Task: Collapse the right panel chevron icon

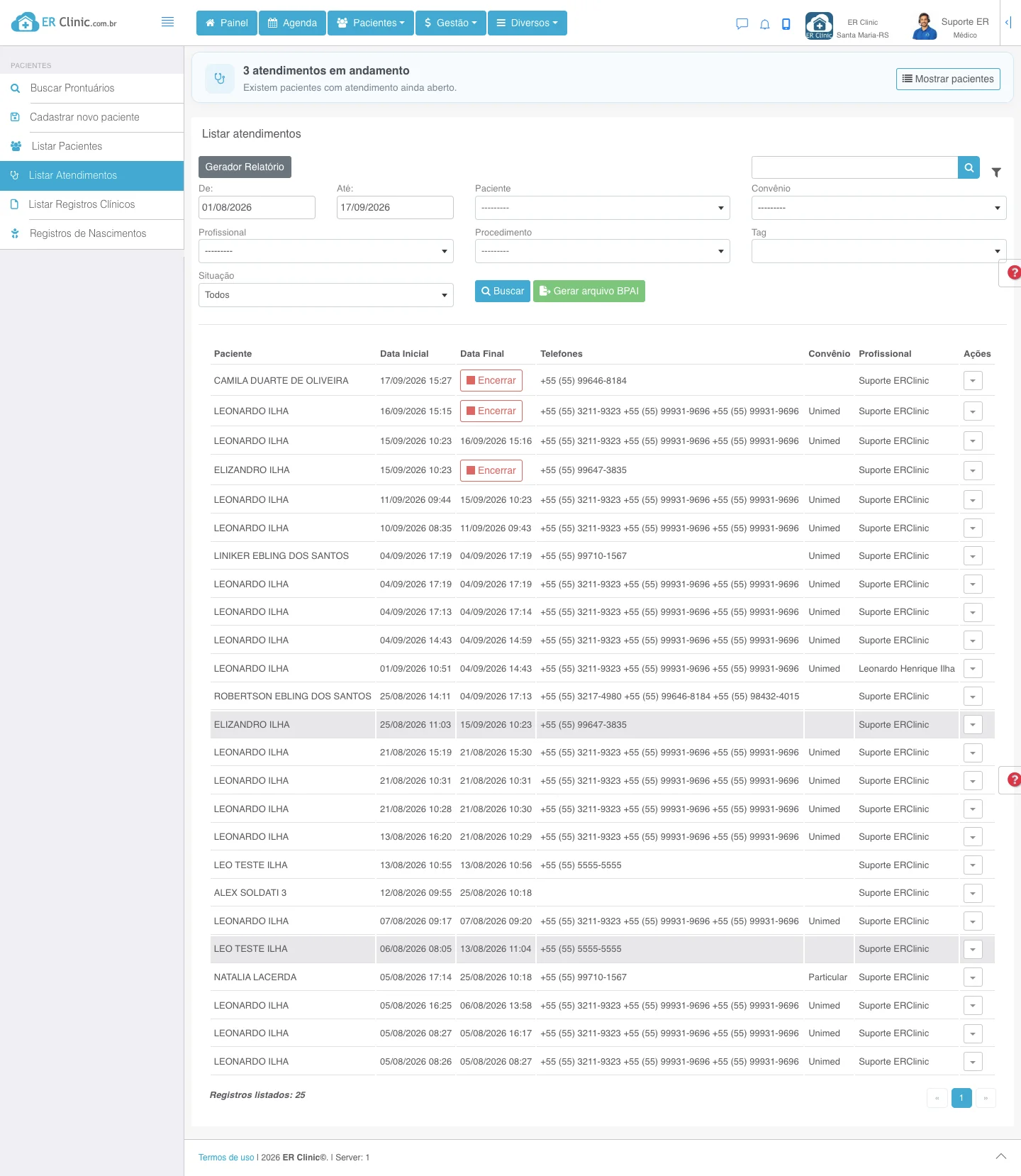Action: [x=1008, y=23]
